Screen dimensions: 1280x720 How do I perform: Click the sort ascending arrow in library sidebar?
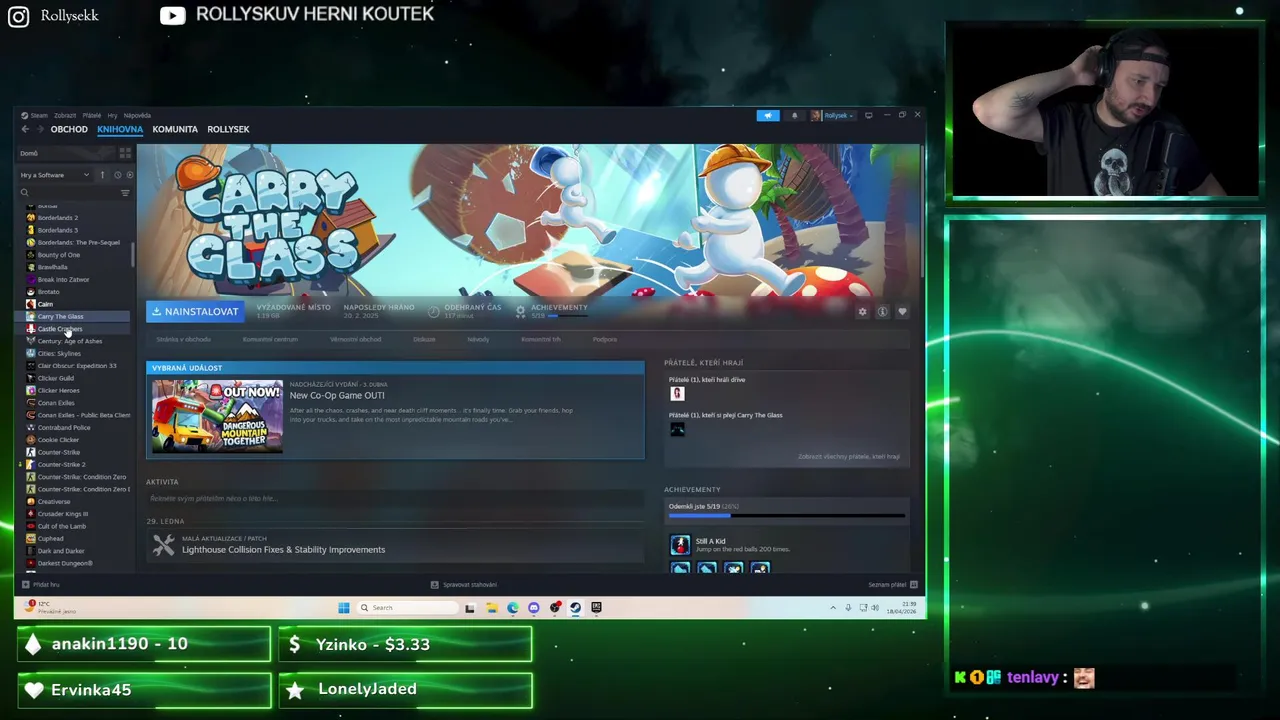102,175
